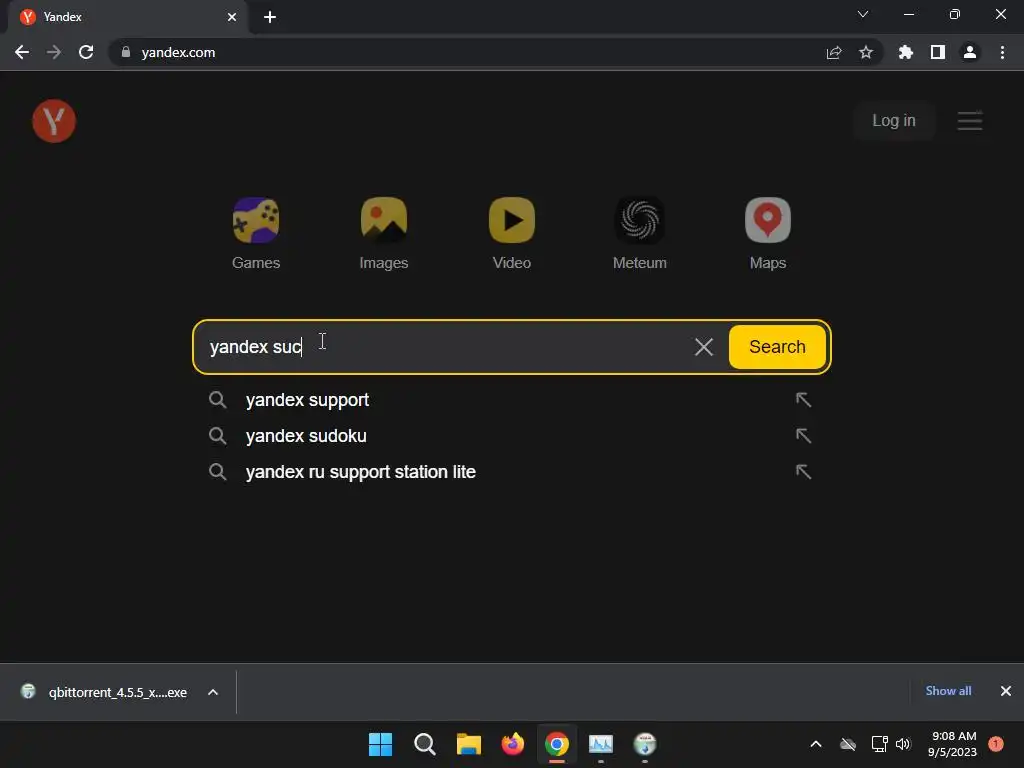Click Show all downloads
This screenshot has height=768, width=1024.
click(x=948, y=691)
